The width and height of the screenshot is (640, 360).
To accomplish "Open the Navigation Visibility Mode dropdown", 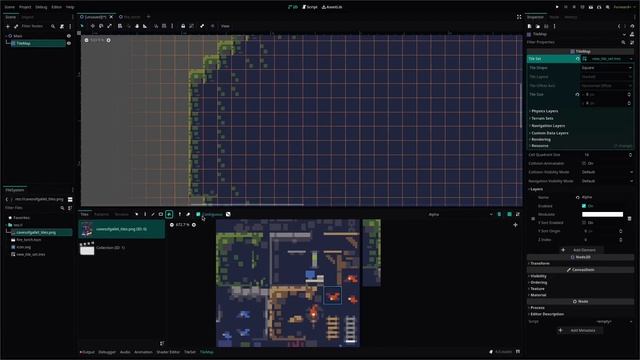I will tap(607, 181).
